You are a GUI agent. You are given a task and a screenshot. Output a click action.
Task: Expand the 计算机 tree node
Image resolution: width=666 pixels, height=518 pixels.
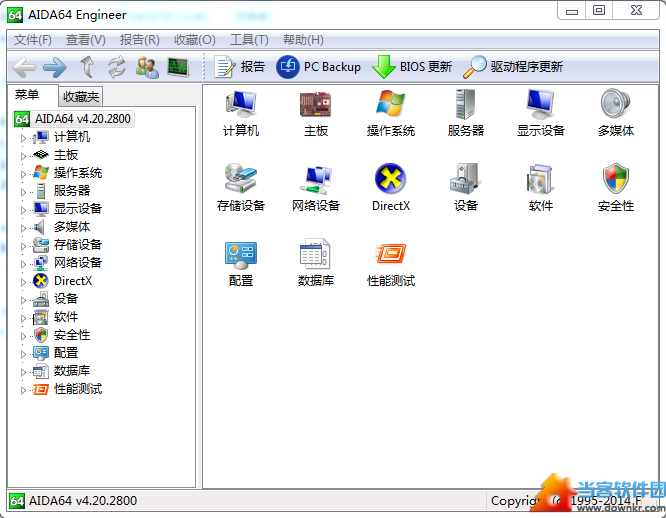(23, 138)
